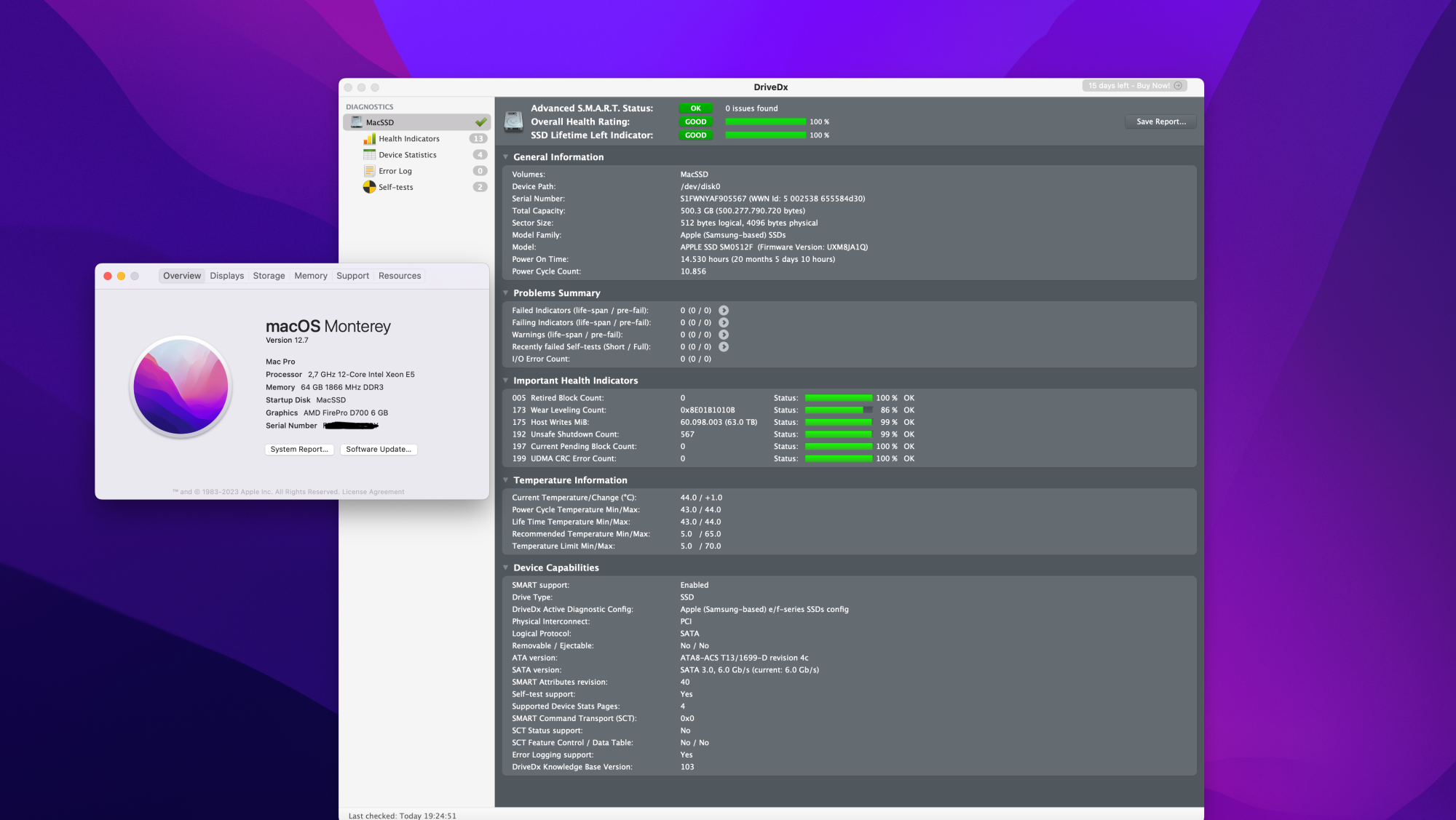Click the MacSSD drive icon in sidebar
The image size is (1456, 820).
(356, 122)
